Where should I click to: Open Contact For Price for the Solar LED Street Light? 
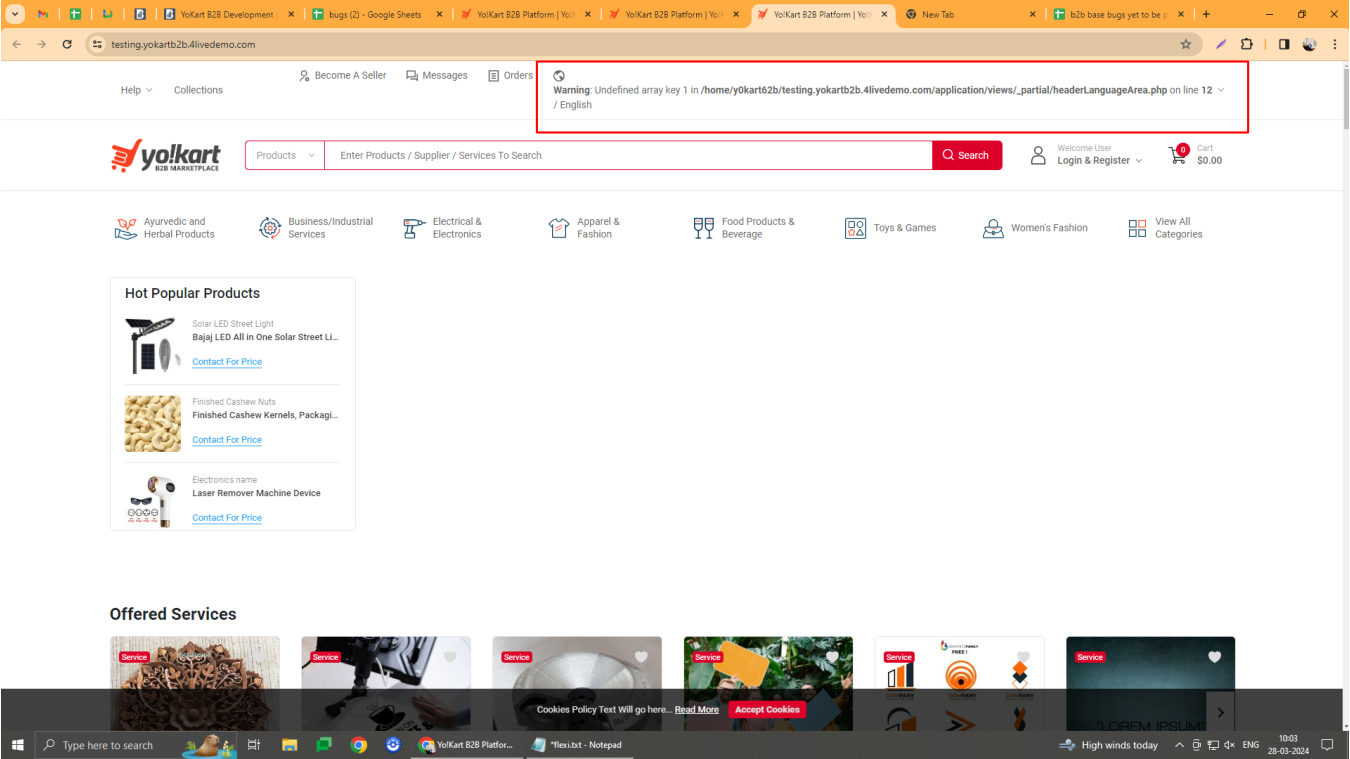(x=227, y=361)
